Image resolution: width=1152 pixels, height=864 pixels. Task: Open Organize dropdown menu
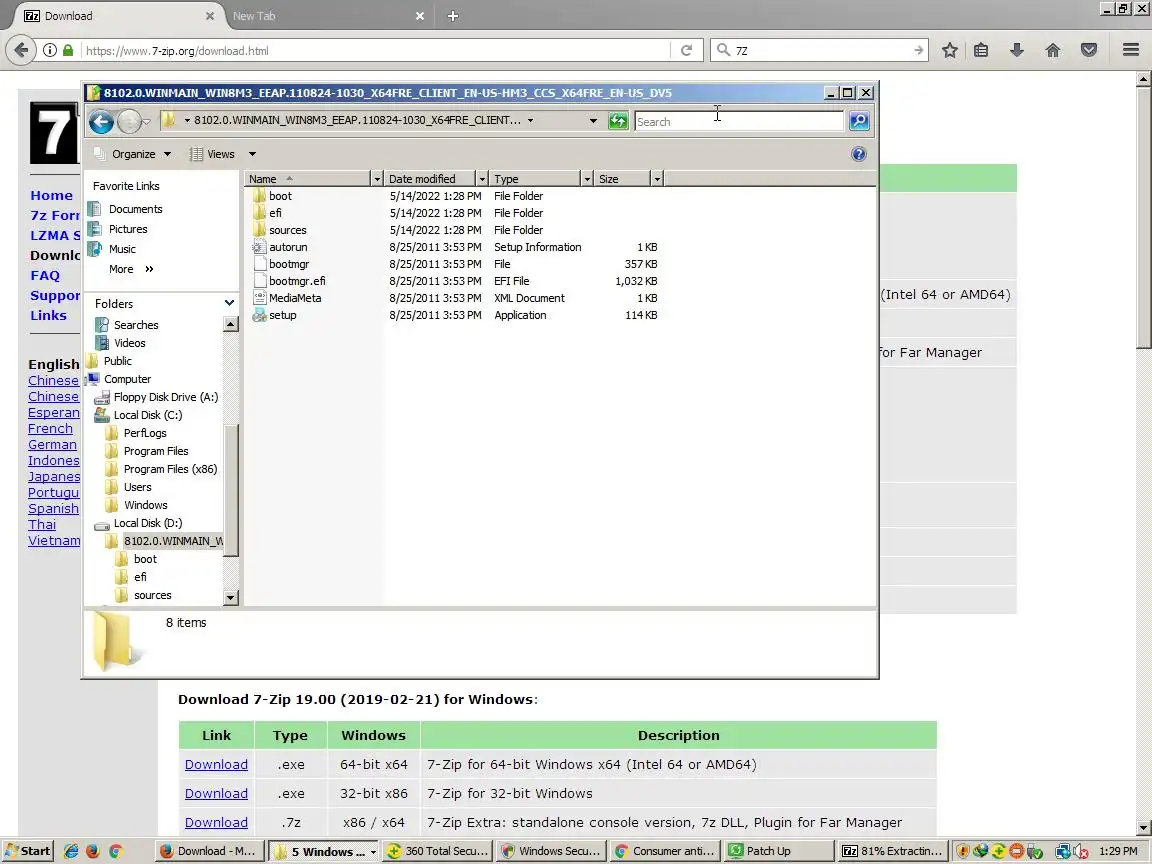point(133,154)
